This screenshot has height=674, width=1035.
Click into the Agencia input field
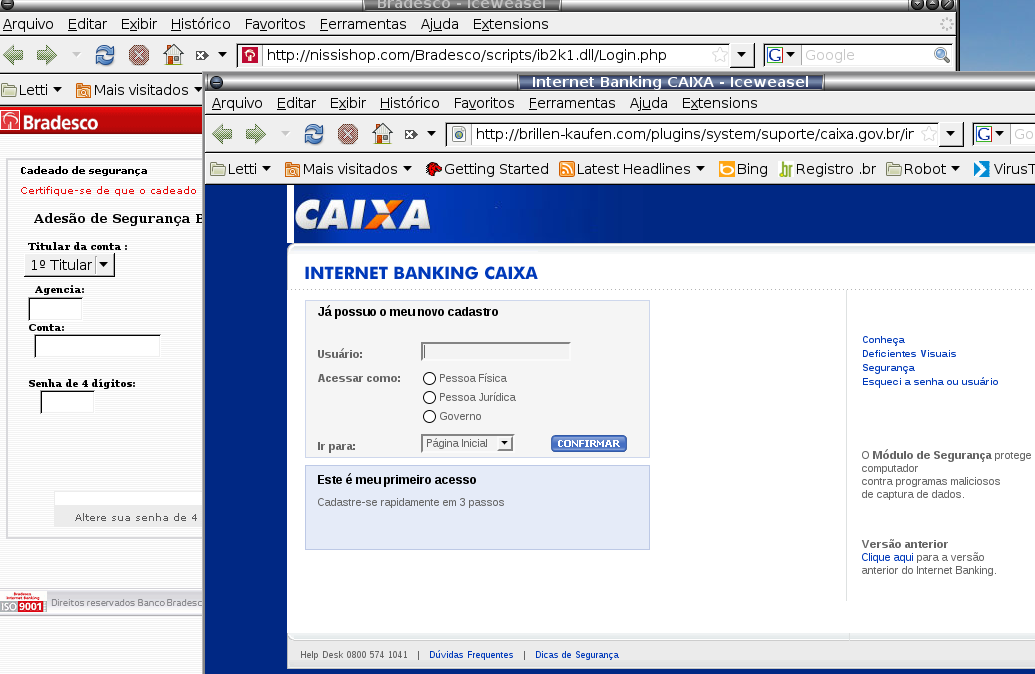(x=55, y=309)
